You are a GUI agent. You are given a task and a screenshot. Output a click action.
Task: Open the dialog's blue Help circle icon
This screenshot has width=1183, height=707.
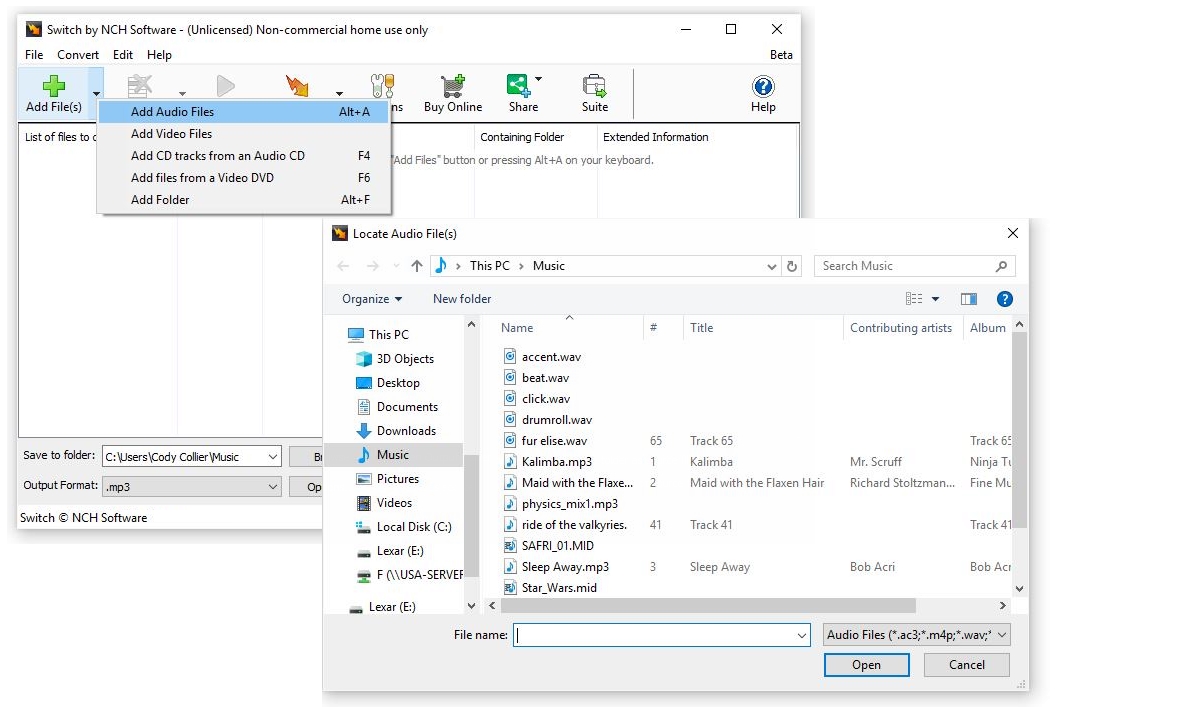1004,298
